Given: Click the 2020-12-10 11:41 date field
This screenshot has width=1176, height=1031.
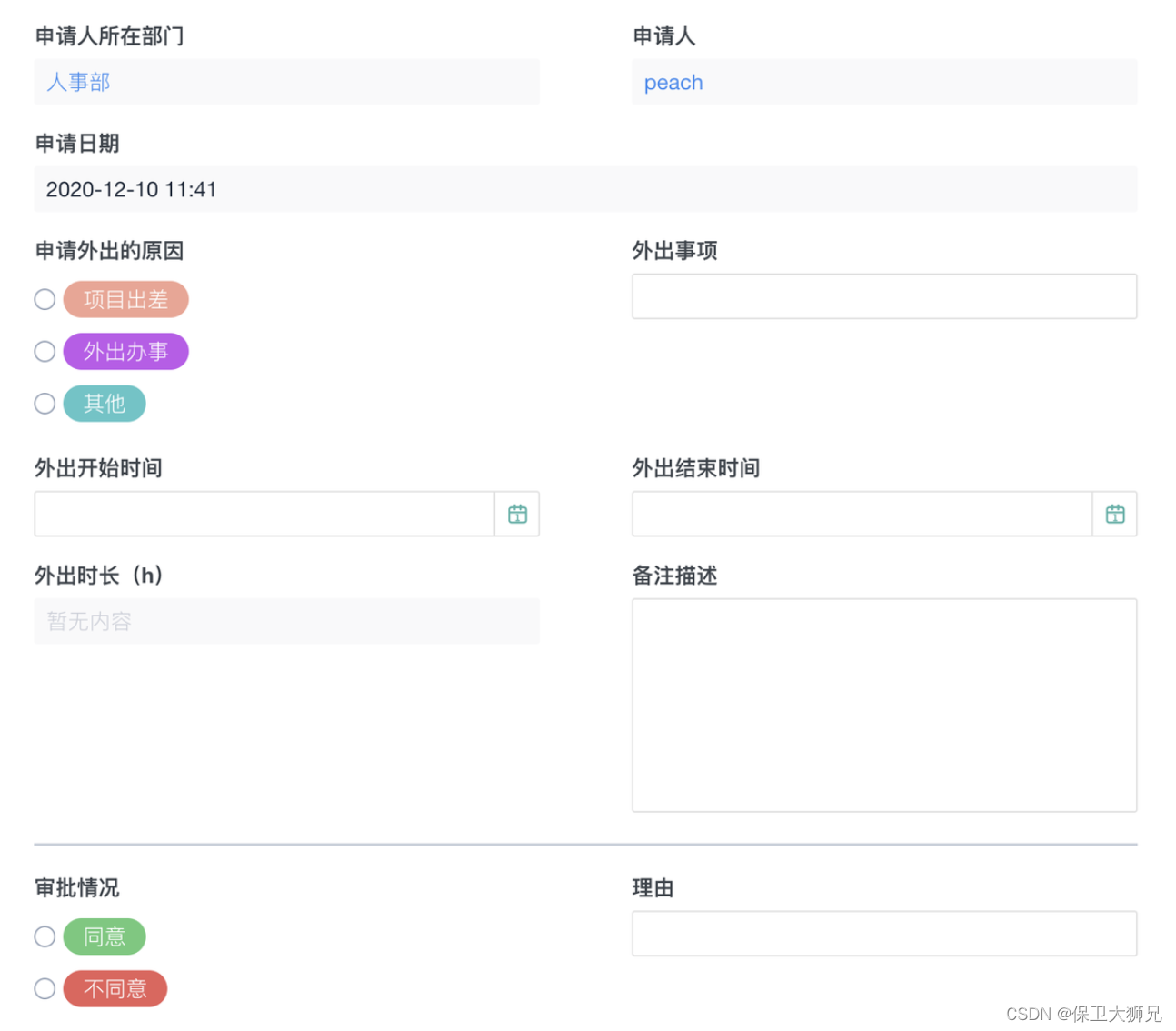Looking at the screenshot, I should [585, 189].
